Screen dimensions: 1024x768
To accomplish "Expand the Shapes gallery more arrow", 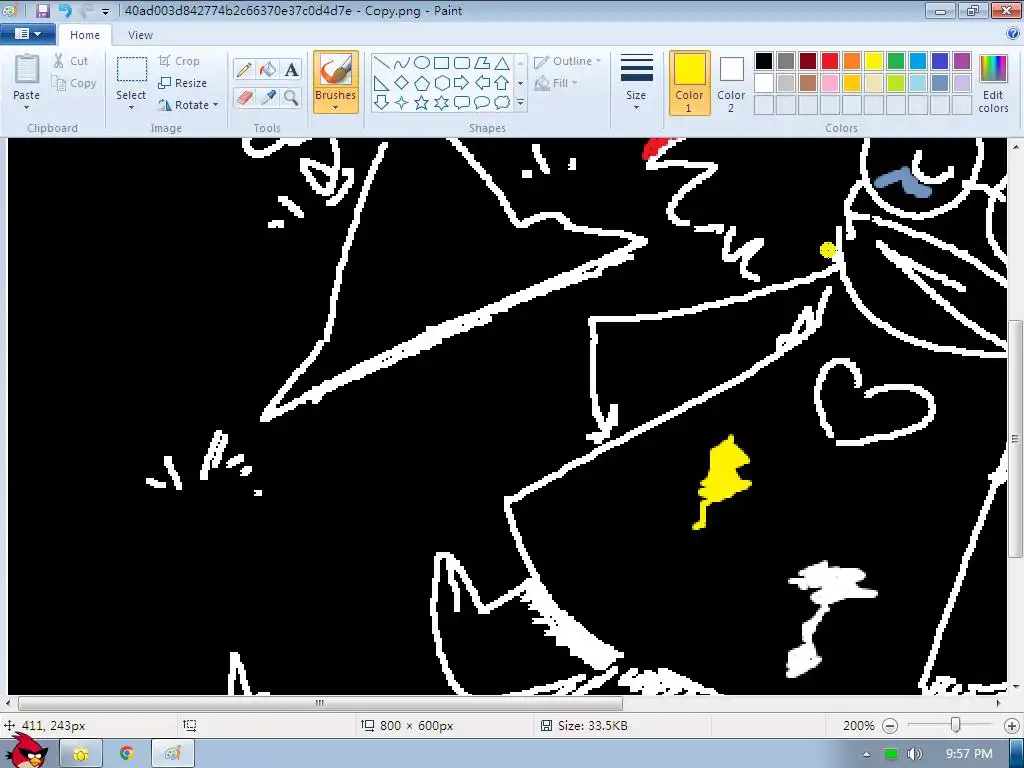I will coord(520,103).
